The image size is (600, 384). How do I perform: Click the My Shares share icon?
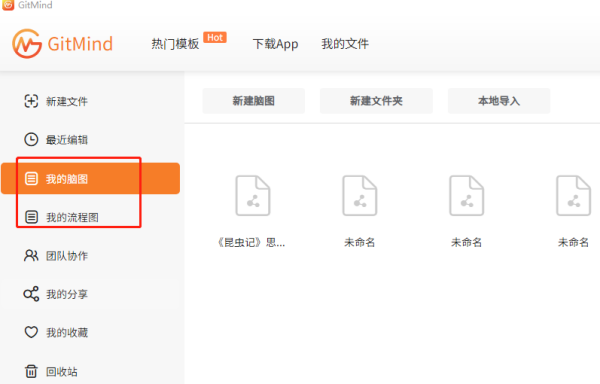click(31, 294)
